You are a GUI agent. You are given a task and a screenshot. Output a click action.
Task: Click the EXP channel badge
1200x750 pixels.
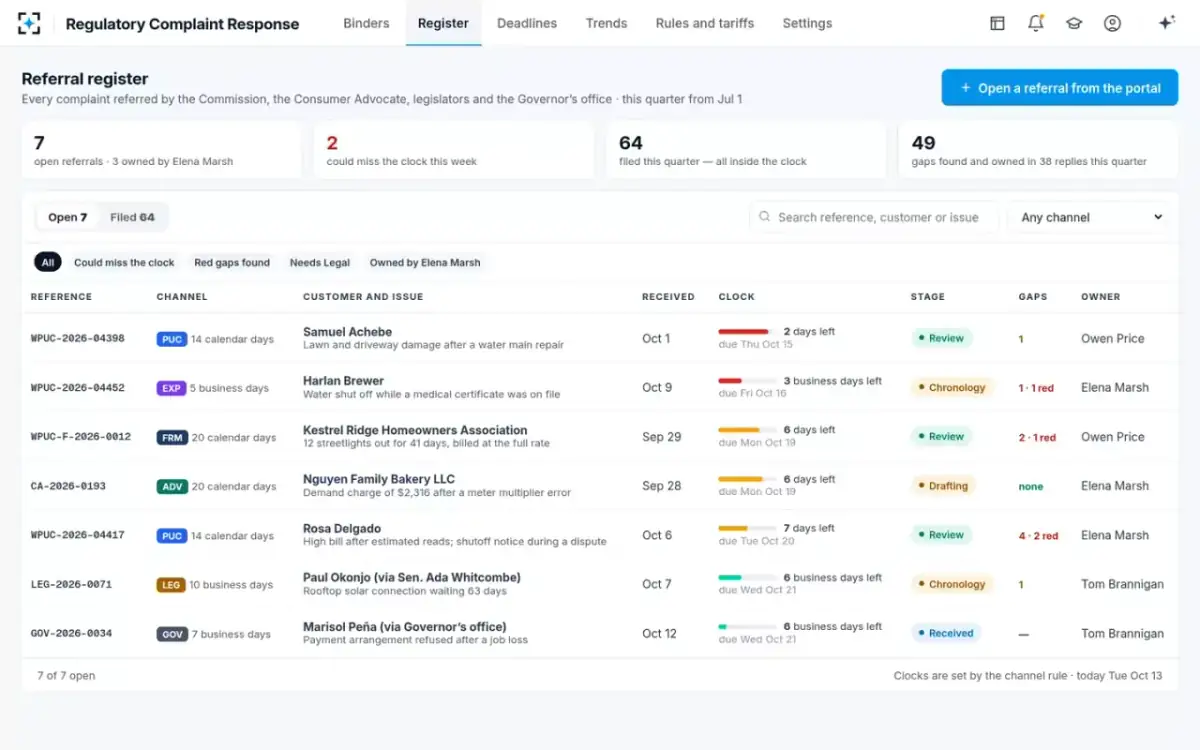pos(171,388)
